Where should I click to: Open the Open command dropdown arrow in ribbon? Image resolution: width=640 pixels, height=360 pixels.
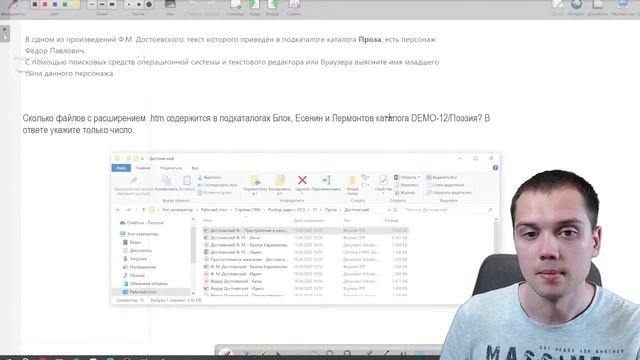tap(419, 178)
